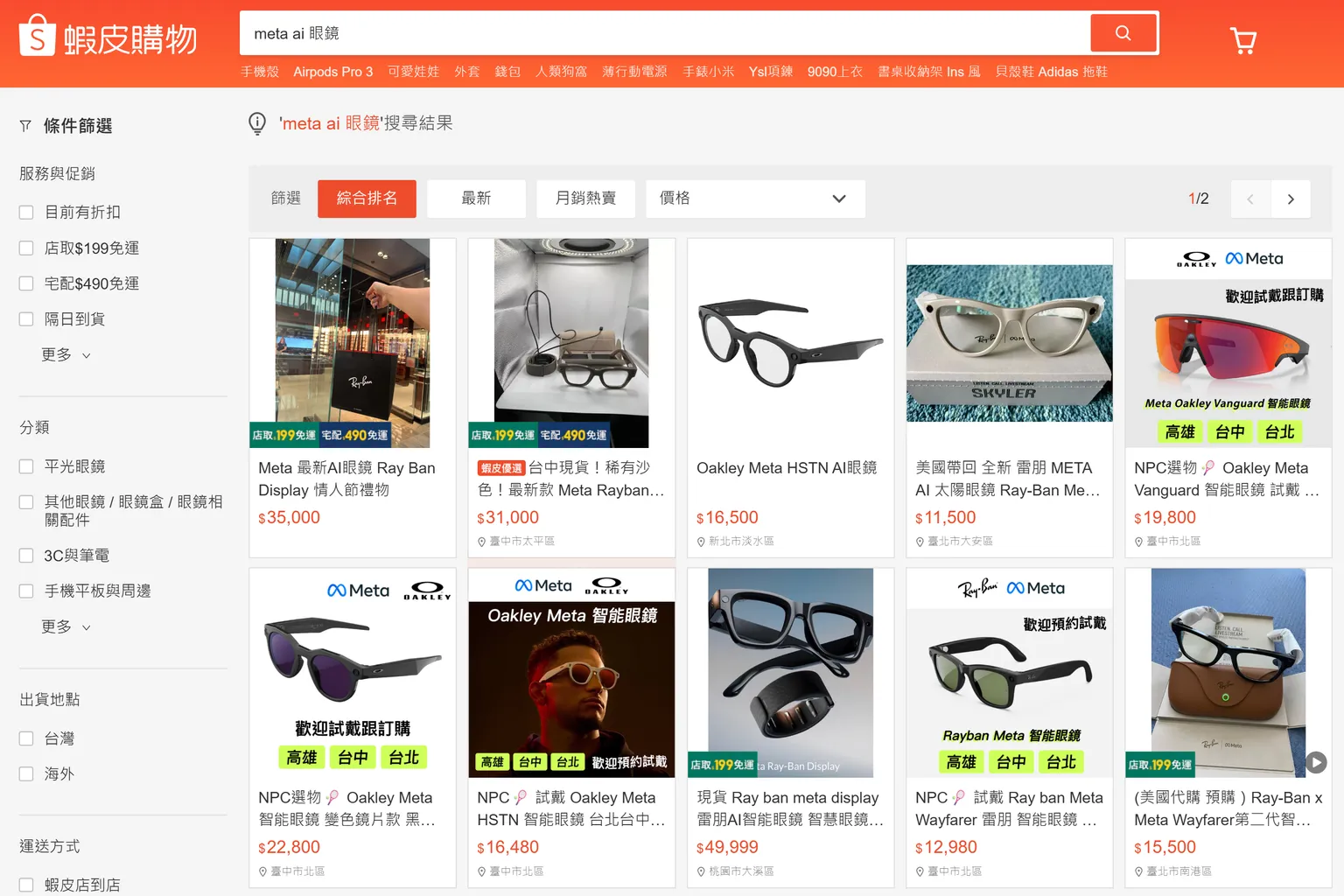Click suggested keyword 書桌收納架 Ins 風
Screen dimensions: 1344x896
pyautogui.click(x=929, y=72)
